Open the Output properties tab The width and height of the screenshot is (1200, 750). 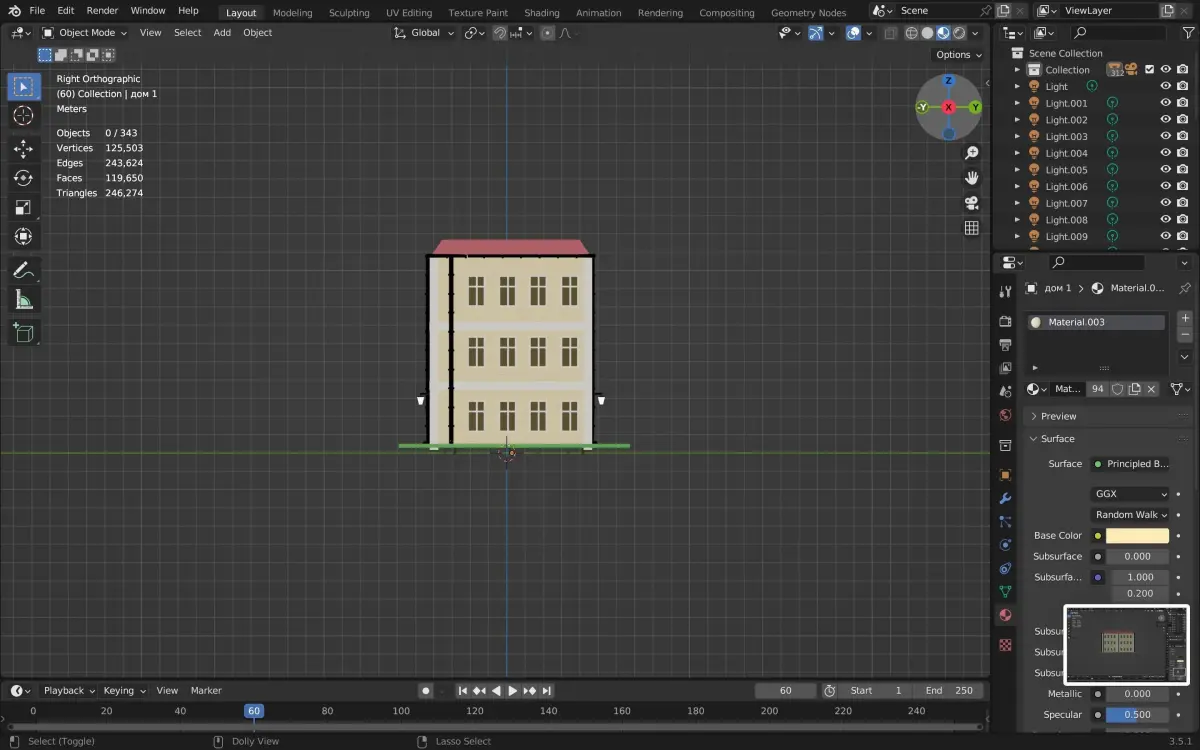(x=1006, y=344)
